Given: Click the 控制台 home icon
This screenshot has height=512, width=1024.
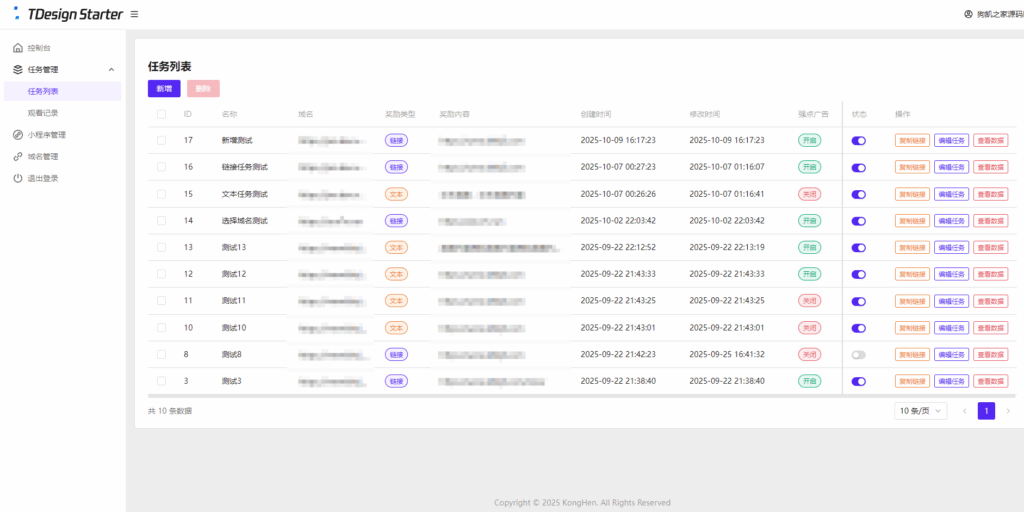Looking at the screenshot, I should point(18,48).
